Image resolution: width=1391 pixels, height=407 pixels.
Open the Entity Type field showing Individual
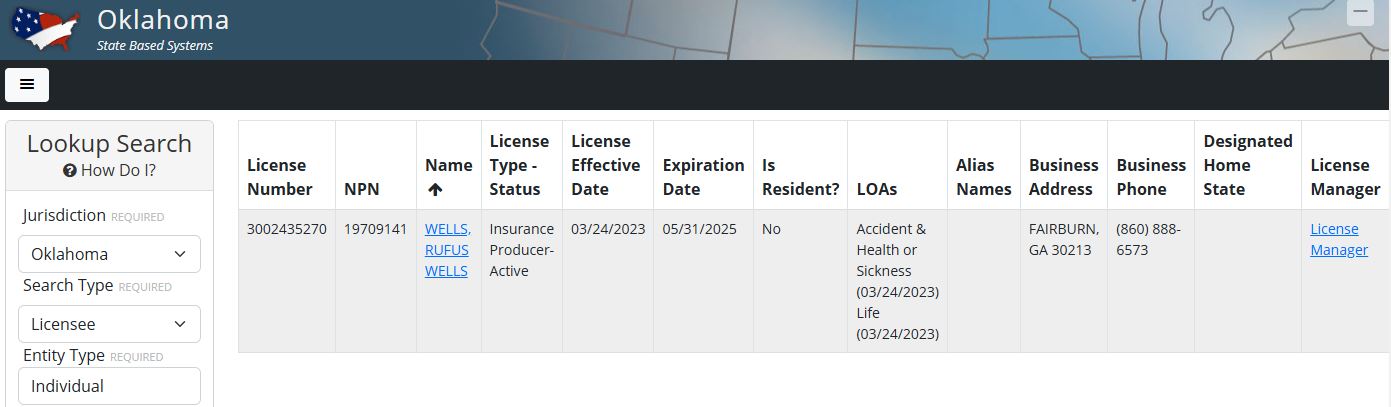click(109, 386)
